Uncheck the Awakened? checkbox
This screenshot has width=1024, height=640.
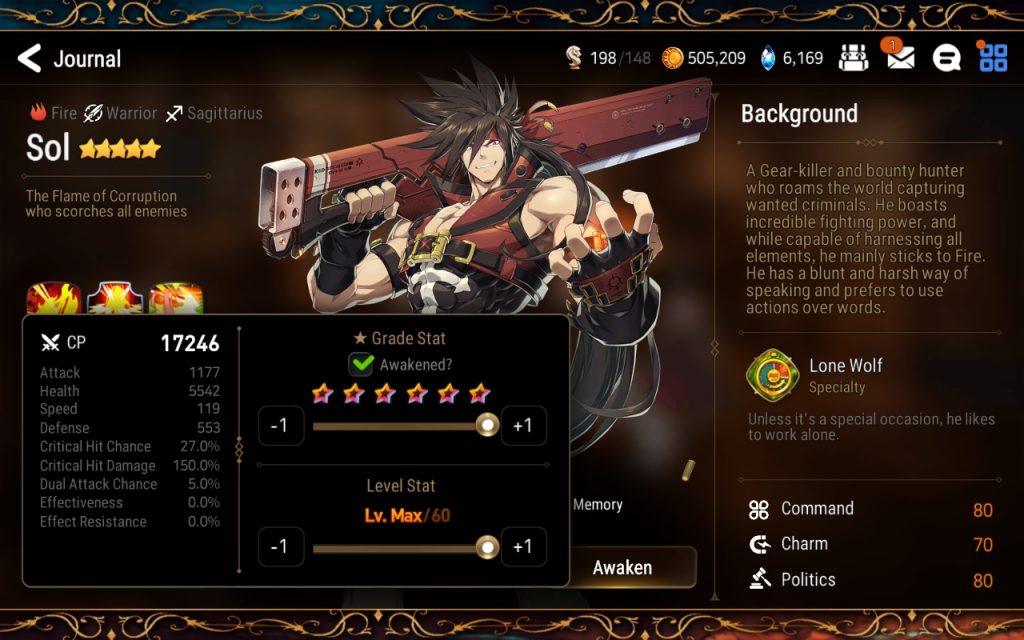pos(360,364)
